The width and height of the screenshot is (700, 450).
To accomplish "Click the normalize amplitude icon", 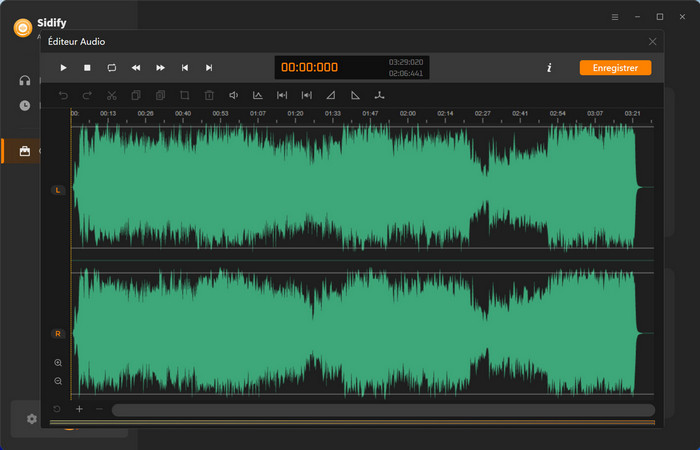I will (257, 96).
